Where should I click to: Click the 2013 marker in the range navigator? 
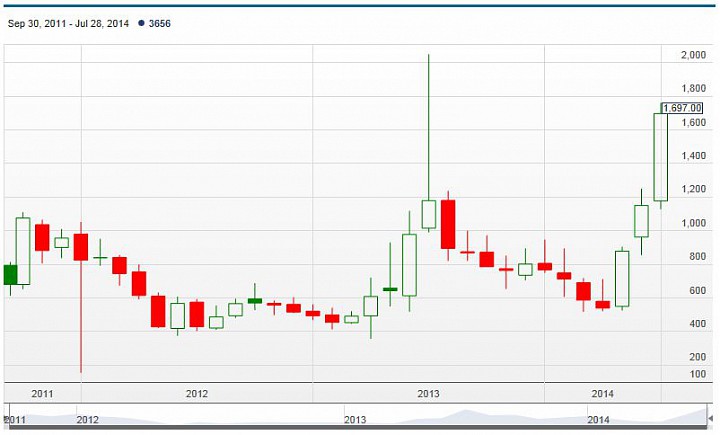355,419
